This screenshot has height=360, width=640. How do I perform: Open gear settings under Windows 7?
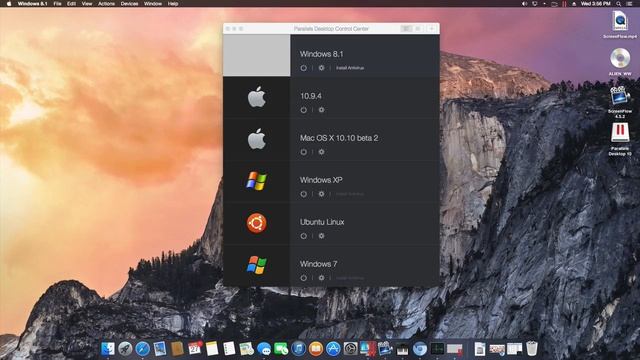322,278
